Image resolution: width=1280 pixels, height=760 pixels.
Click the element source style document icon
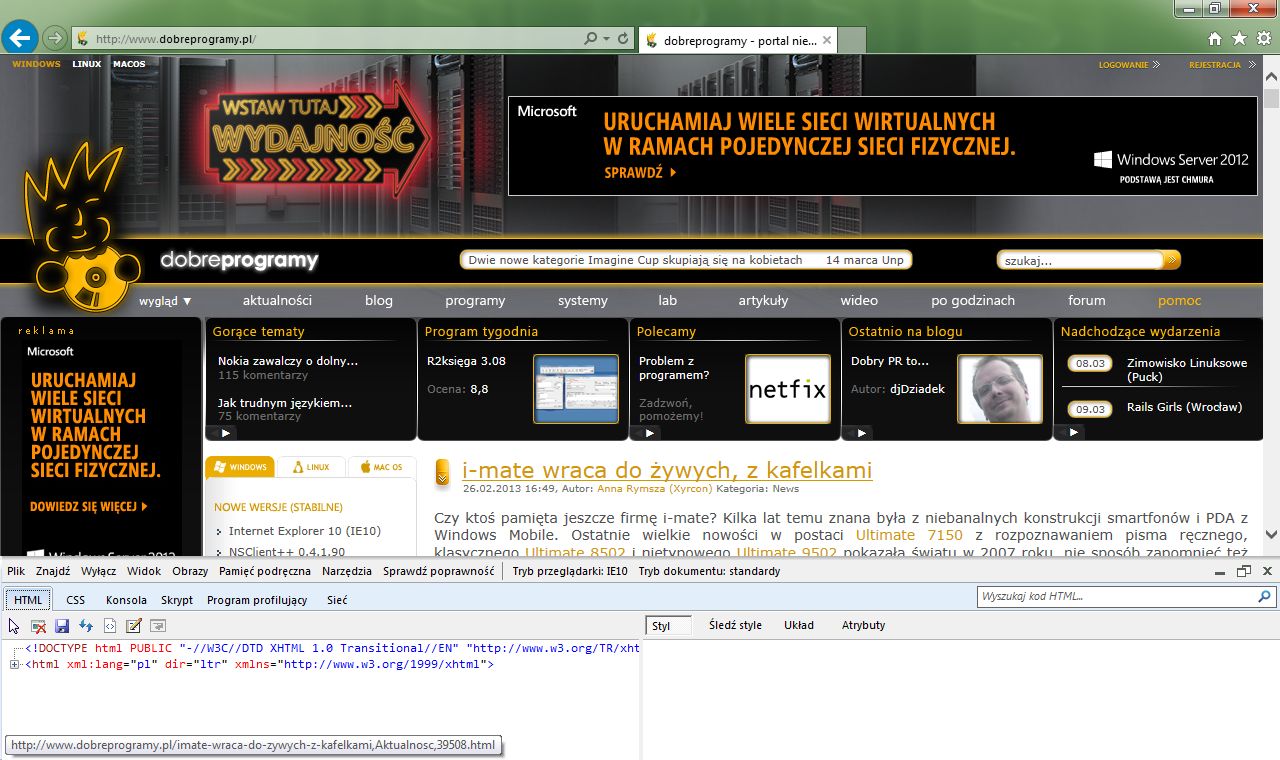point(110,626)
